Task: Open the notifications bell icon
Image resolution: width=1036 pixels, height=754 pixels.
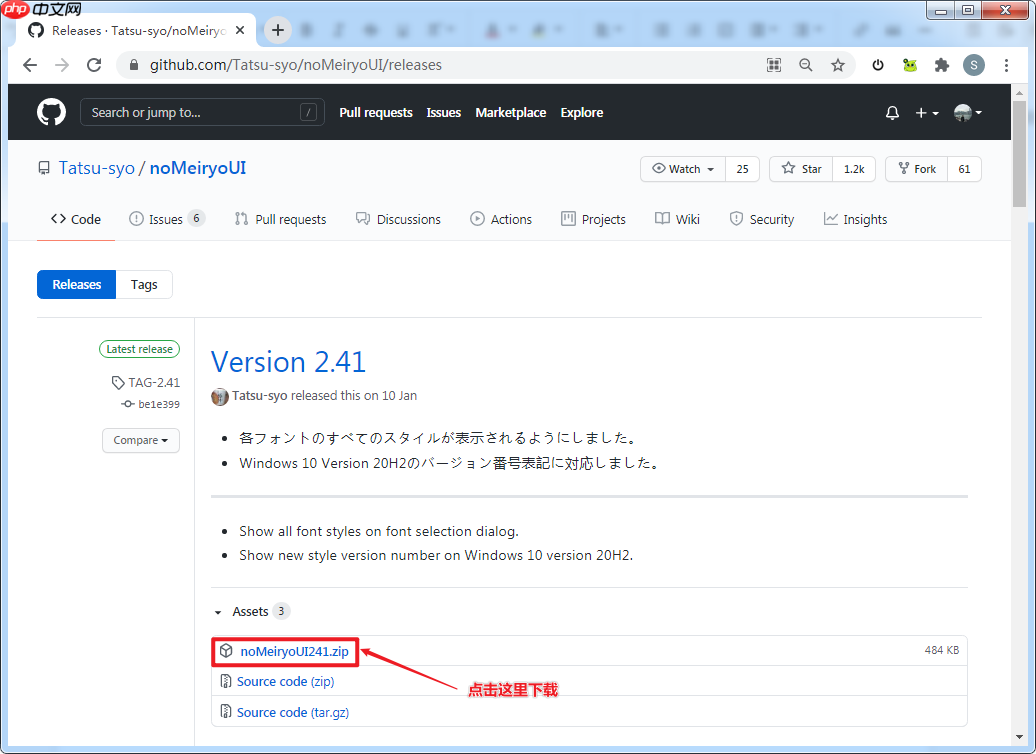Action: point(892,112)
